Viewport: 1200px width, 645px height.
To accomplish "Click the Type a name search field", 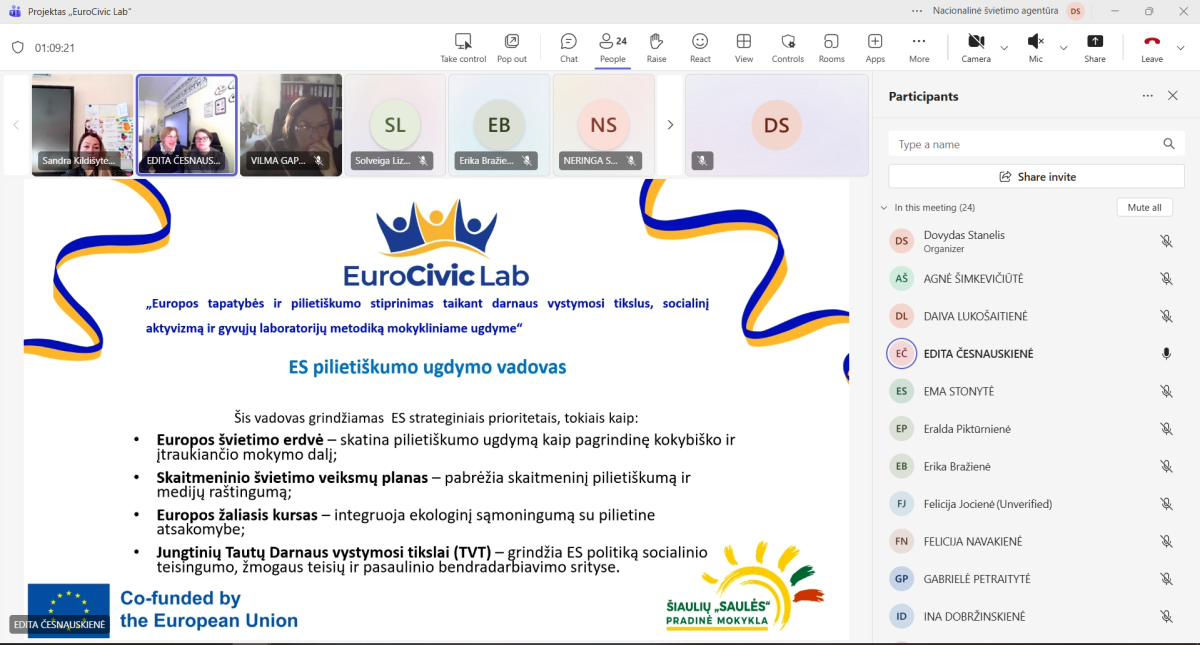I will click(1025, 144).
